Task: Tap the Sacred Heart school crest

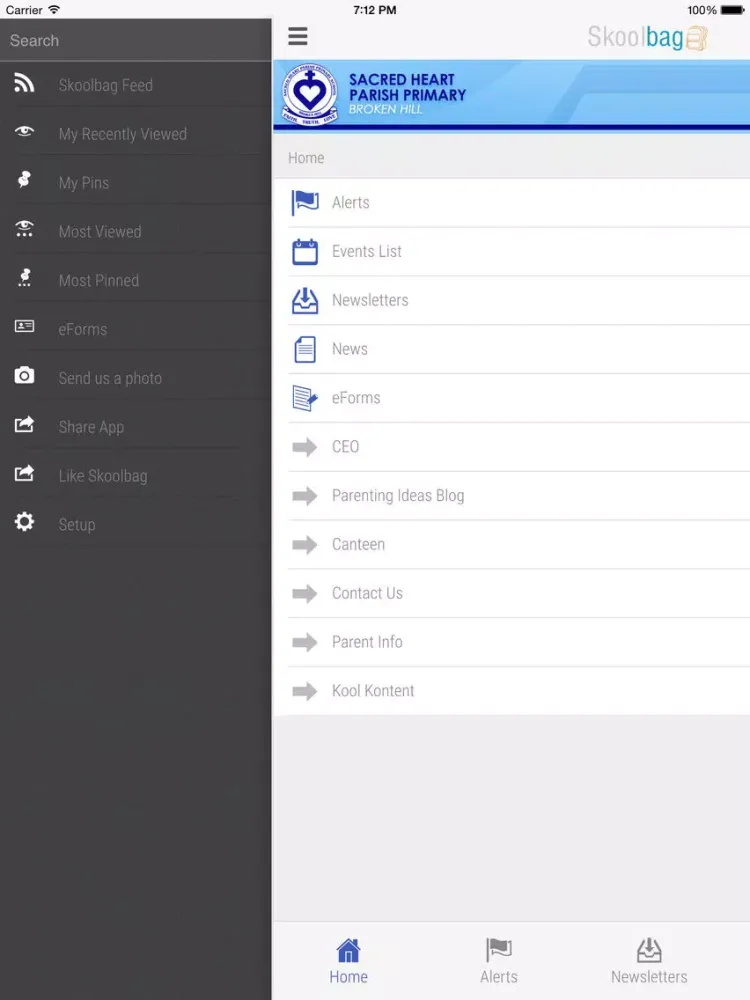Action: (310, 94)
